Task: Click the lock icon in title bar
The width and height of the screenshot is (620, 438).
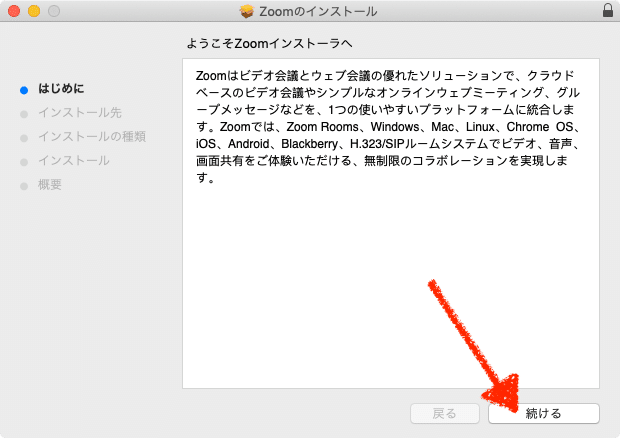Action: pos(608,10)
